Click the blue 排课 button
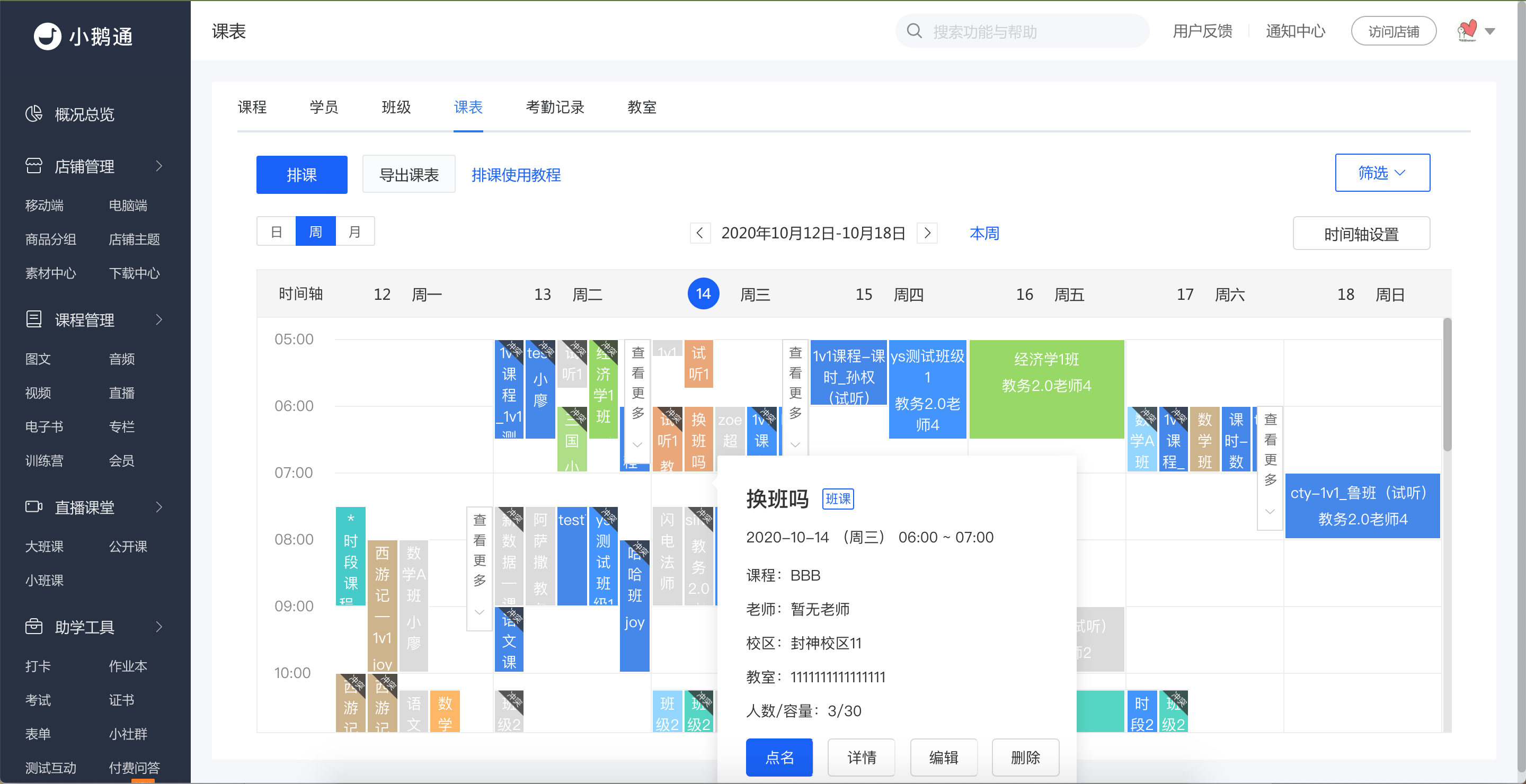The image size is (1526, 784). click(x=301, y=175)
